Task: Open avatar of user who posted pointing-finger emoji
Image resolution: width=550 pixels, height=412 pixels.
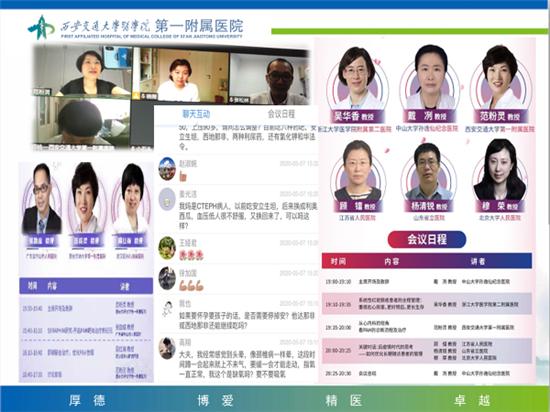Action: (167, 169)
